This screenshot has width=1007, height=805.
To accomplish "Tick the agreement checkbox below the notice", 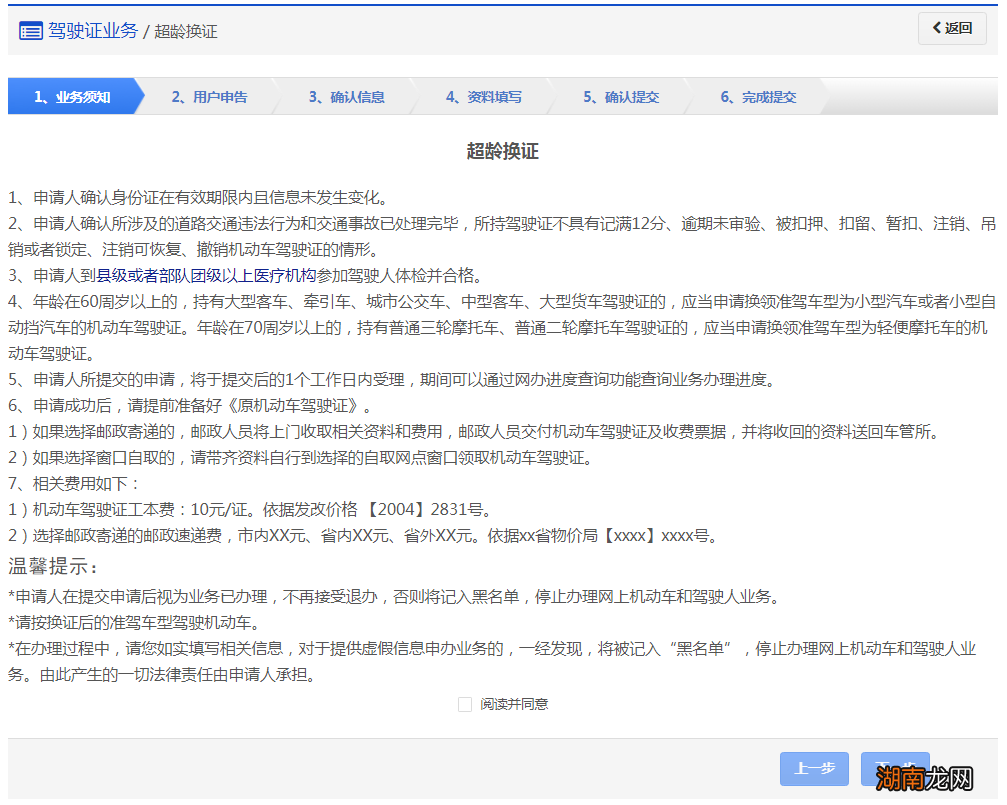I will point(465,703).
